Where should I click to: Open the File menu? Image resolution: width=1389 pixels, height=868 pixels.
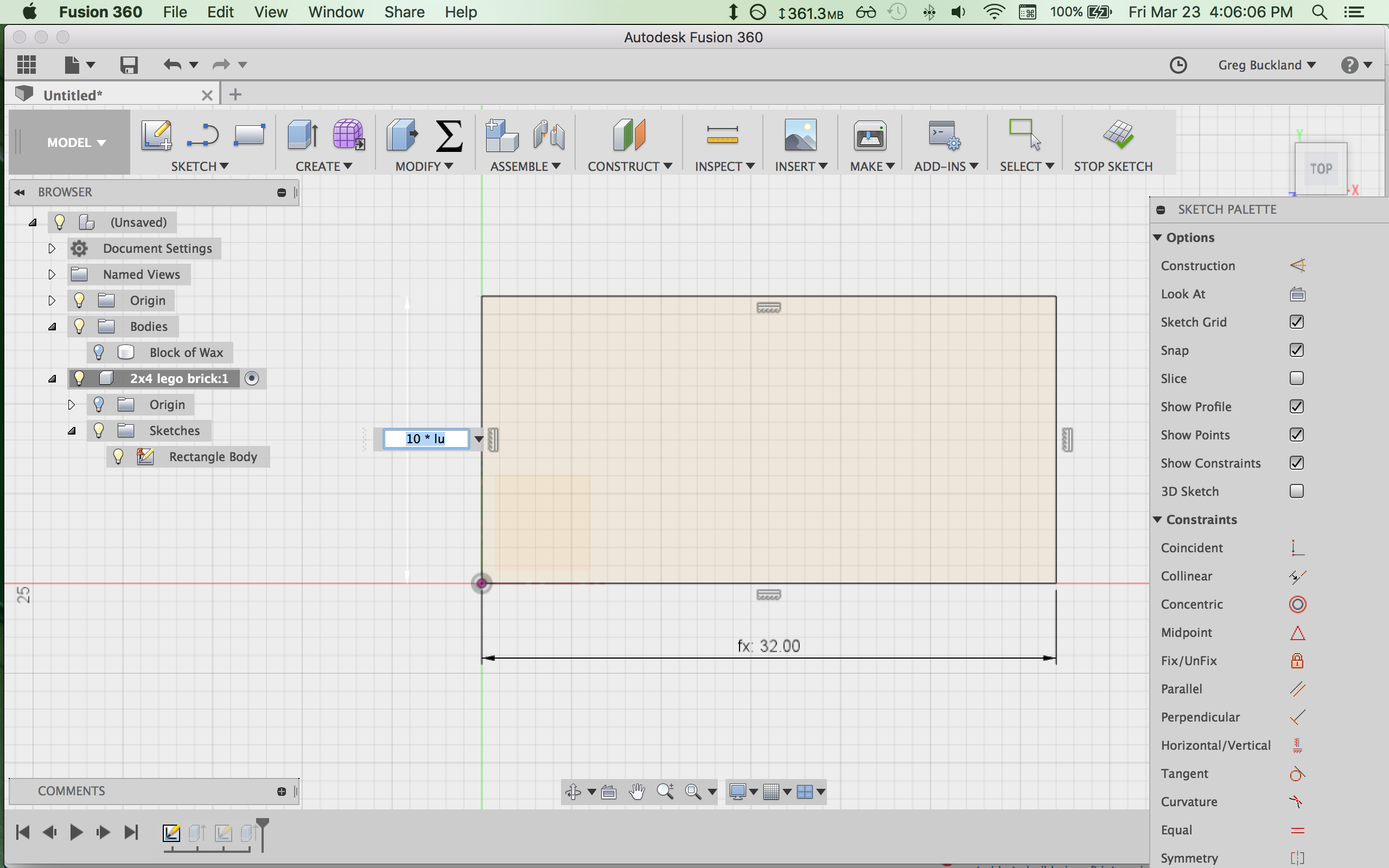pyautogui.click(x=175, y=12)
